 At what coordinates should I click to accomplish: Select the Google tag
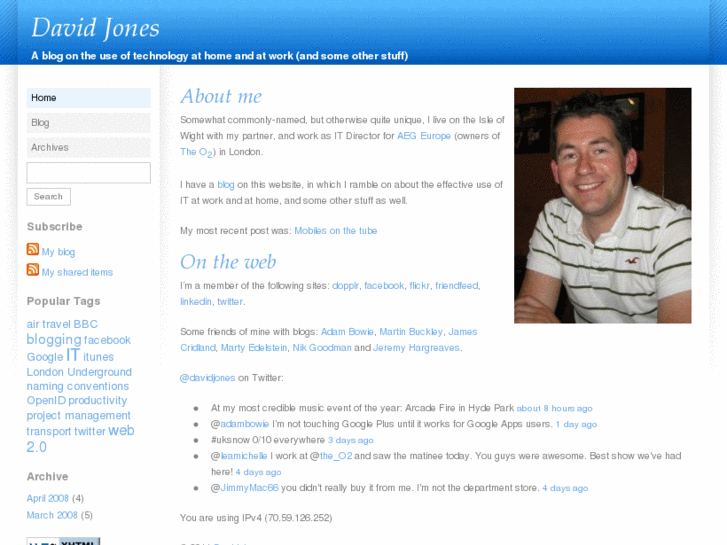45,357
